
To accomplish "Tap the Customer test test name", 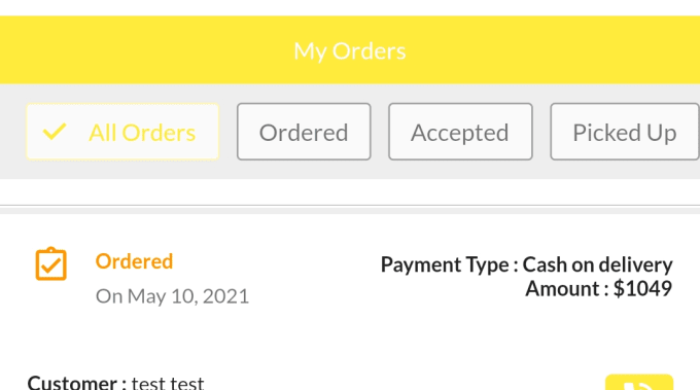I will [x=168, y=383].
